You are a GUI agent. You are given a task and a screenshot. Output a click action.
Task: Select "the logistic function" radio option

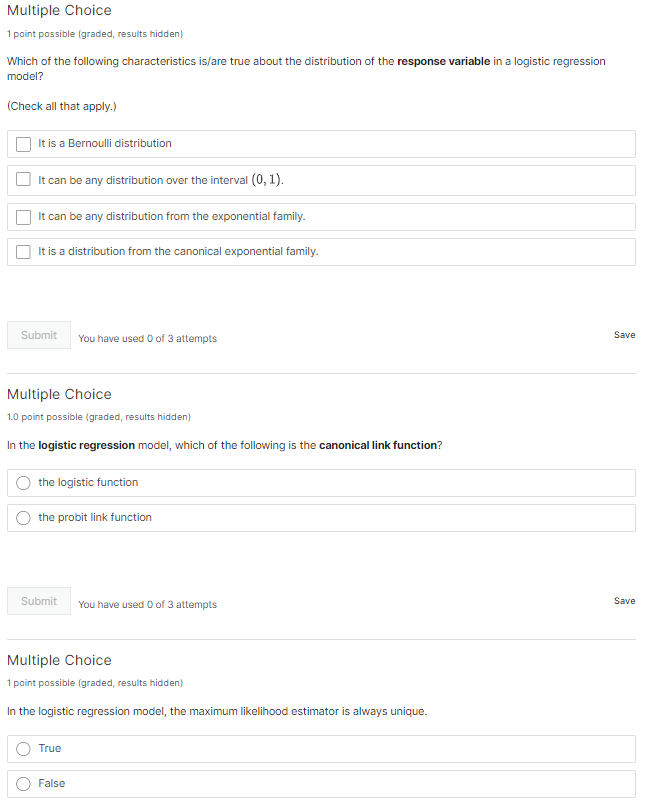click(24, 483)
